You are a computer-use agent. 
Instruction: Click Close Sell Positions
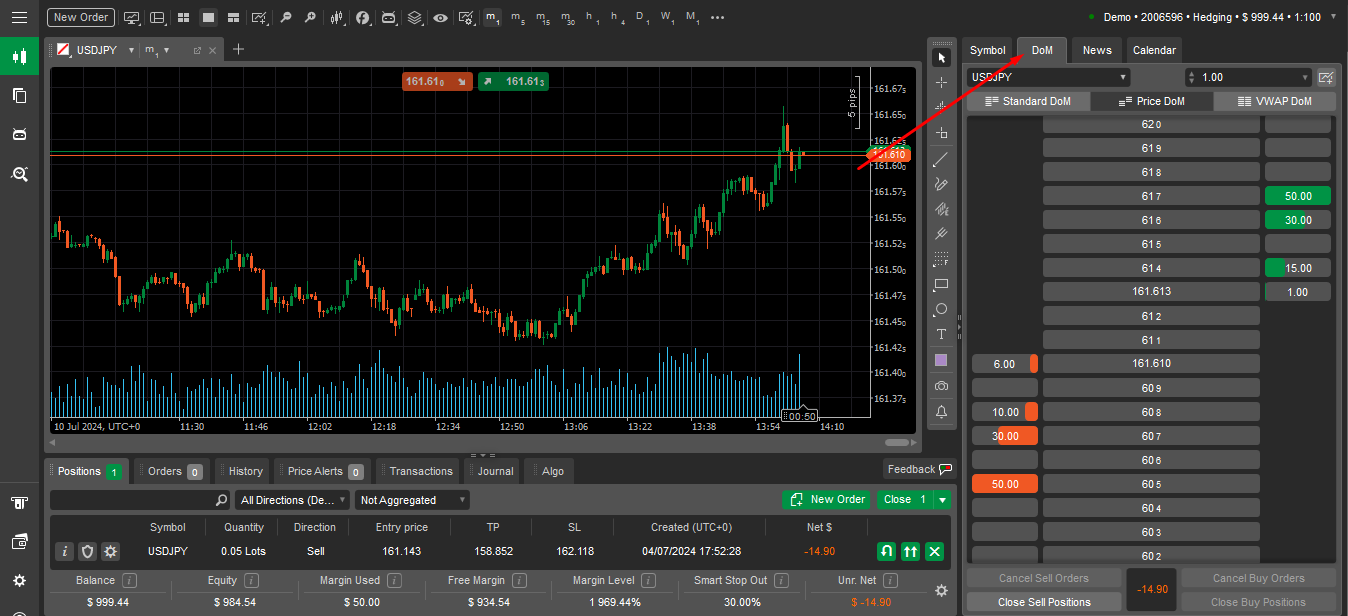tap(1044, 602)
